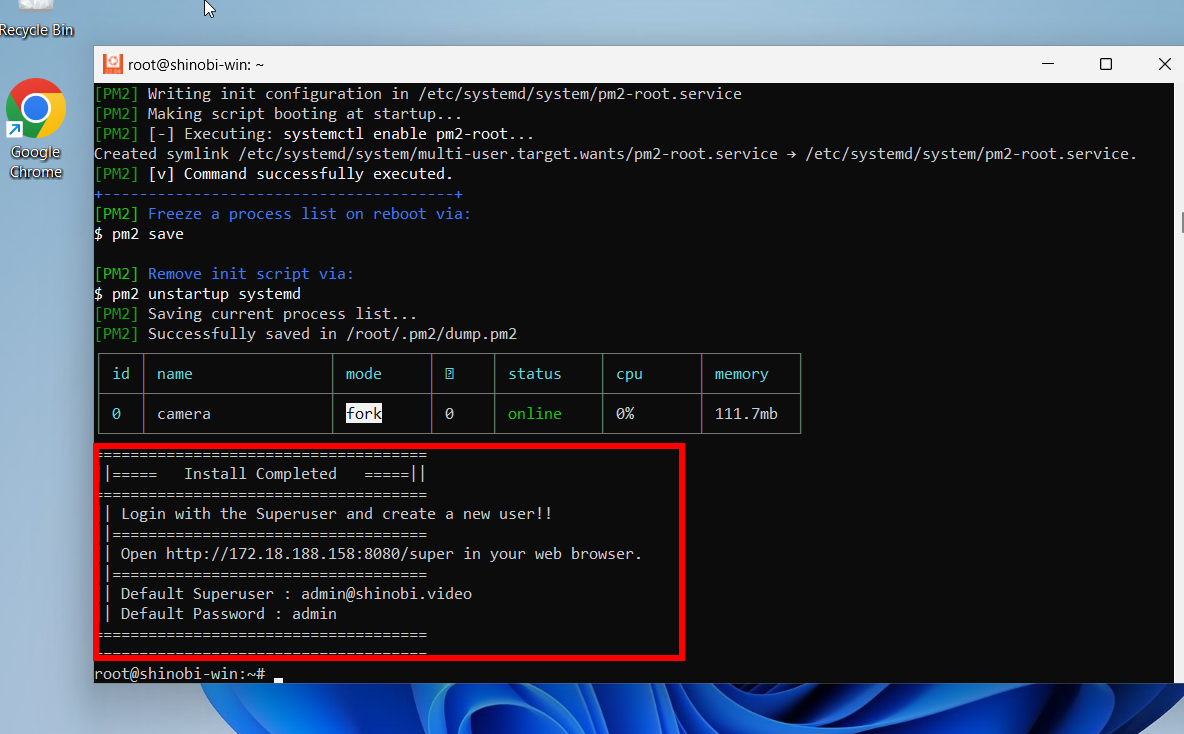Click the highlighted "fork" mode cell
The height and width of the screenshot is (734, 1184).
[364, 413]
